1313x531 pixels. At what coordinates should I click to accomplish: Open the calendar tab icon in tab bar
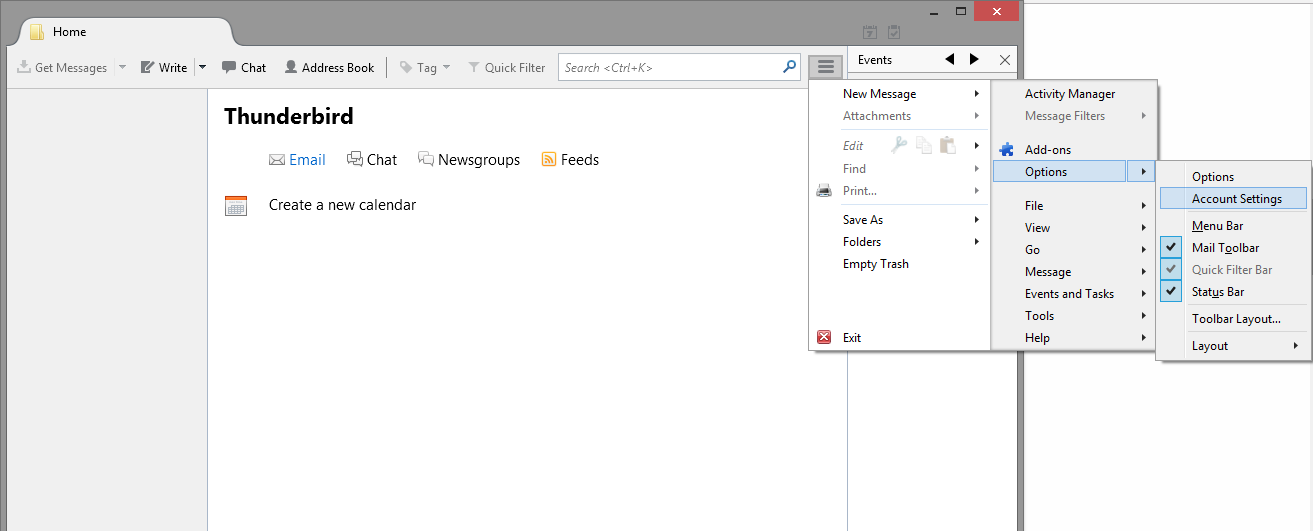(870, 33)
